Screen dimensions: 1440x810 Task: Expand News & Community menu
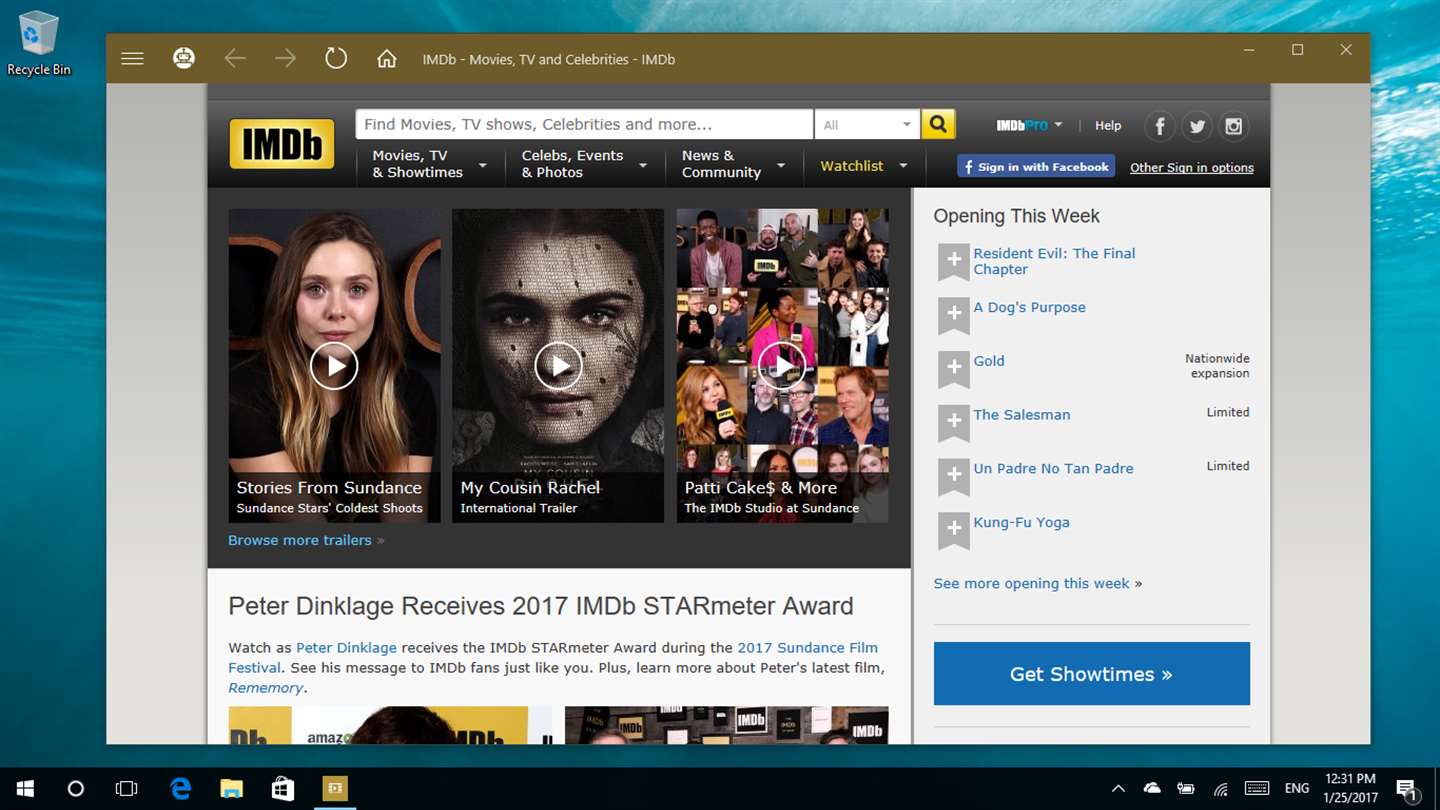(733, 164)
